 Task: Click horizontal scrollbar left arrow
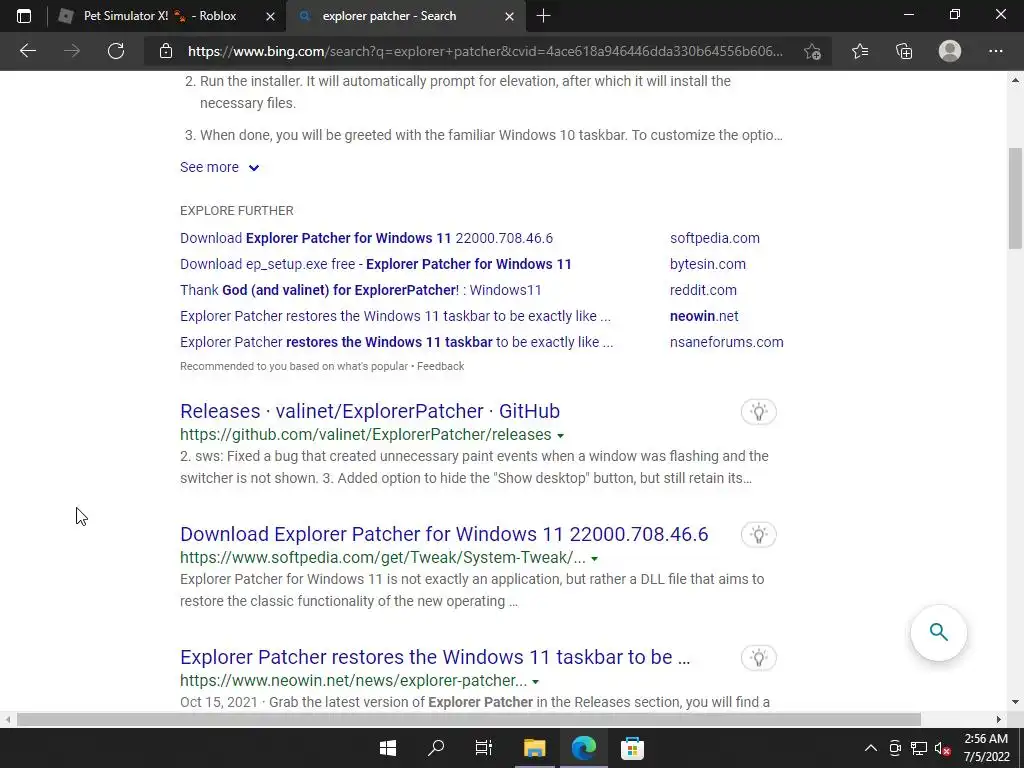click(8, 719)
